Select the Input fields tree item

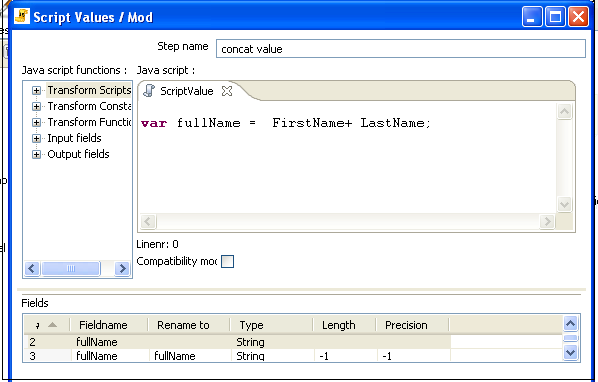74,138
